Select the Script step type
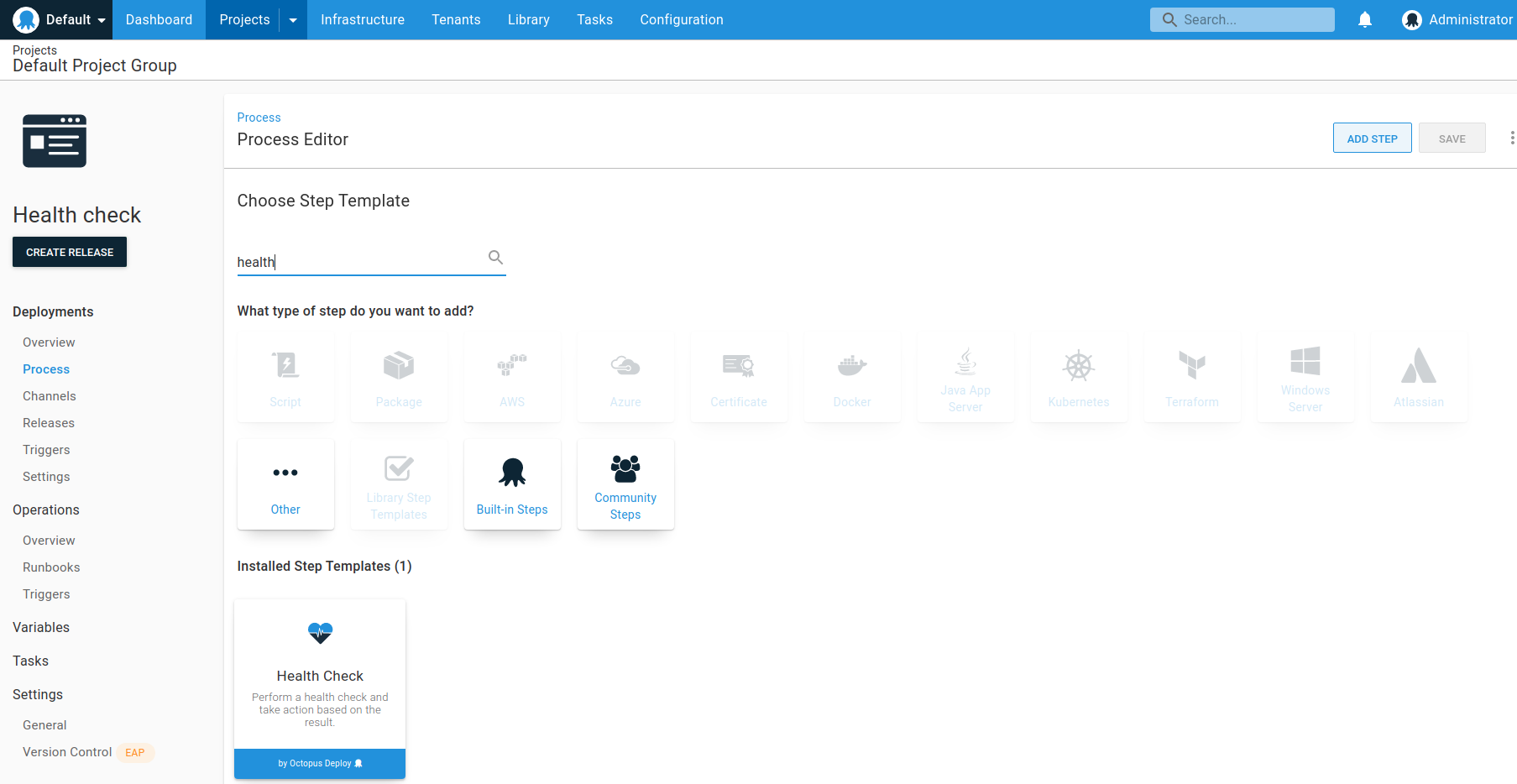 coord(285,377)
